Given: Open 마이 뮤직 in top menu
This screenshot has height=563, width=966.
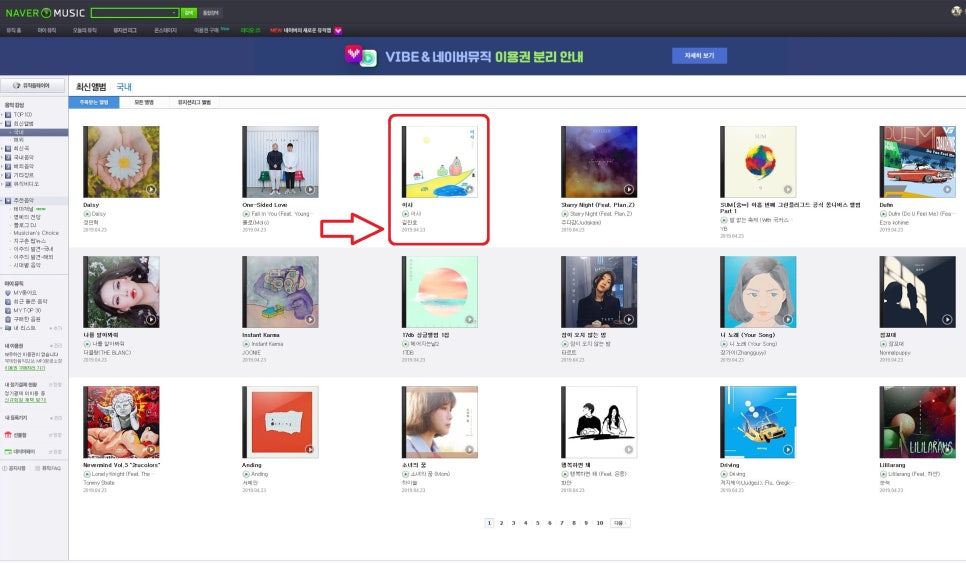Looking at the screenshot, I should tap(47, 30).
